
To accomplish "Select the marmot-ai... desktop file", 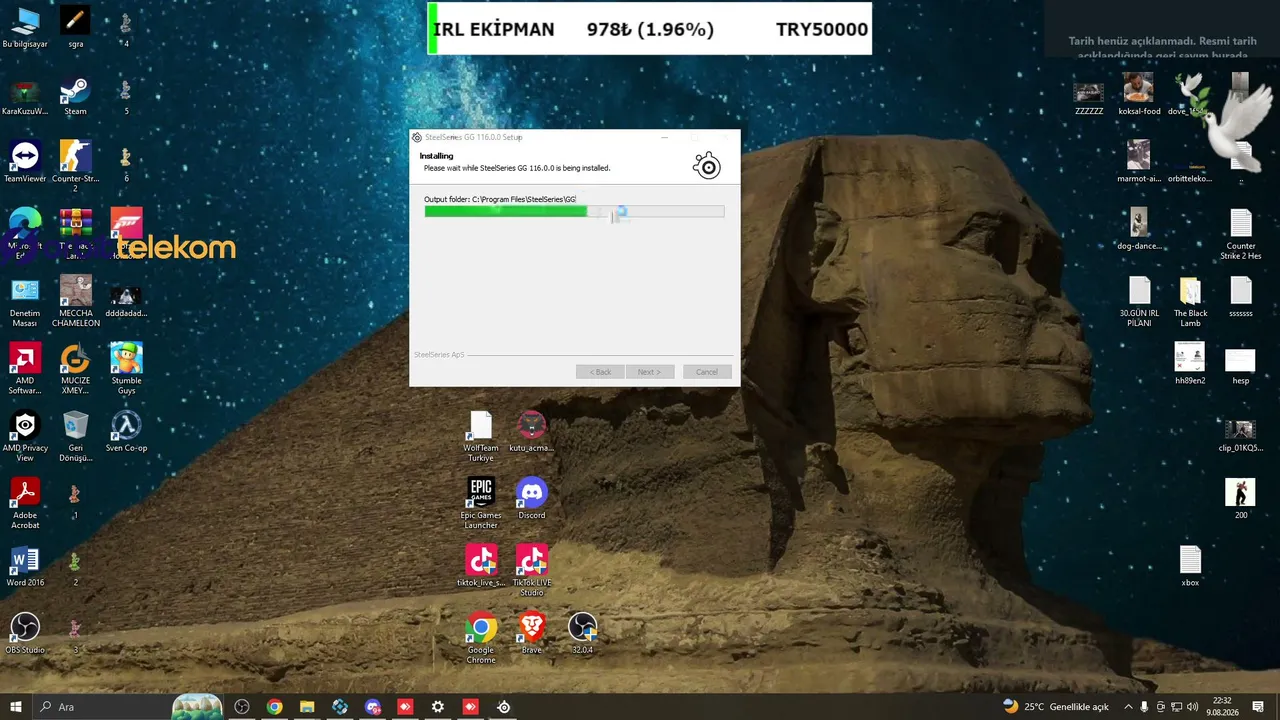I will point(1139,163).
